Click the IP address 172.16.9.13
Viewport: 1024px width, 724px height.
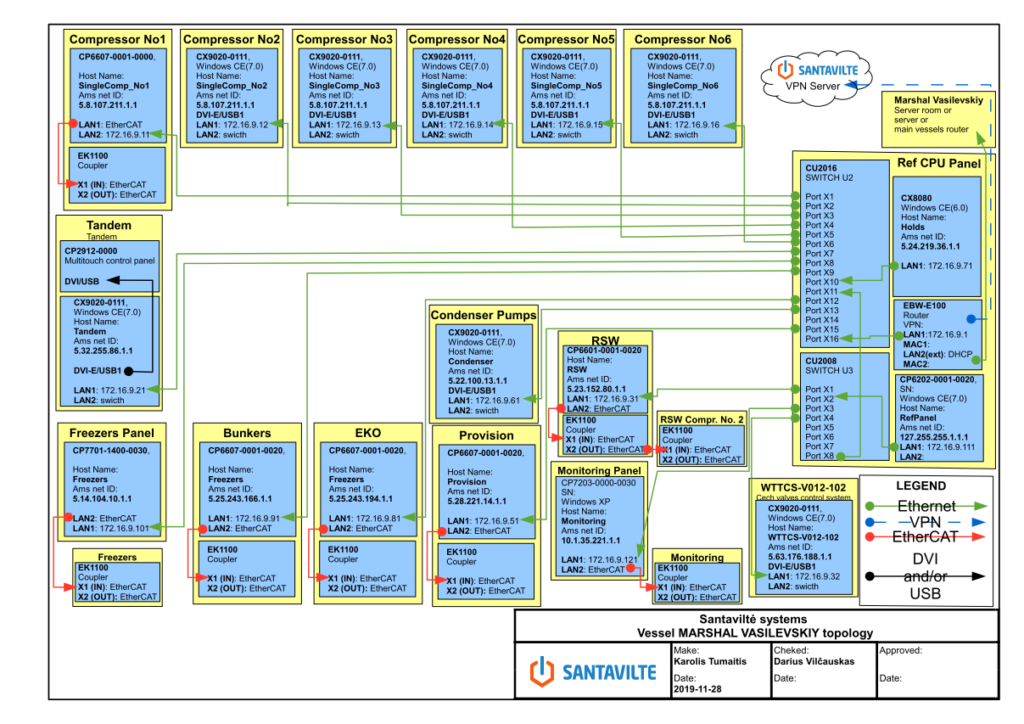point(359,125)
